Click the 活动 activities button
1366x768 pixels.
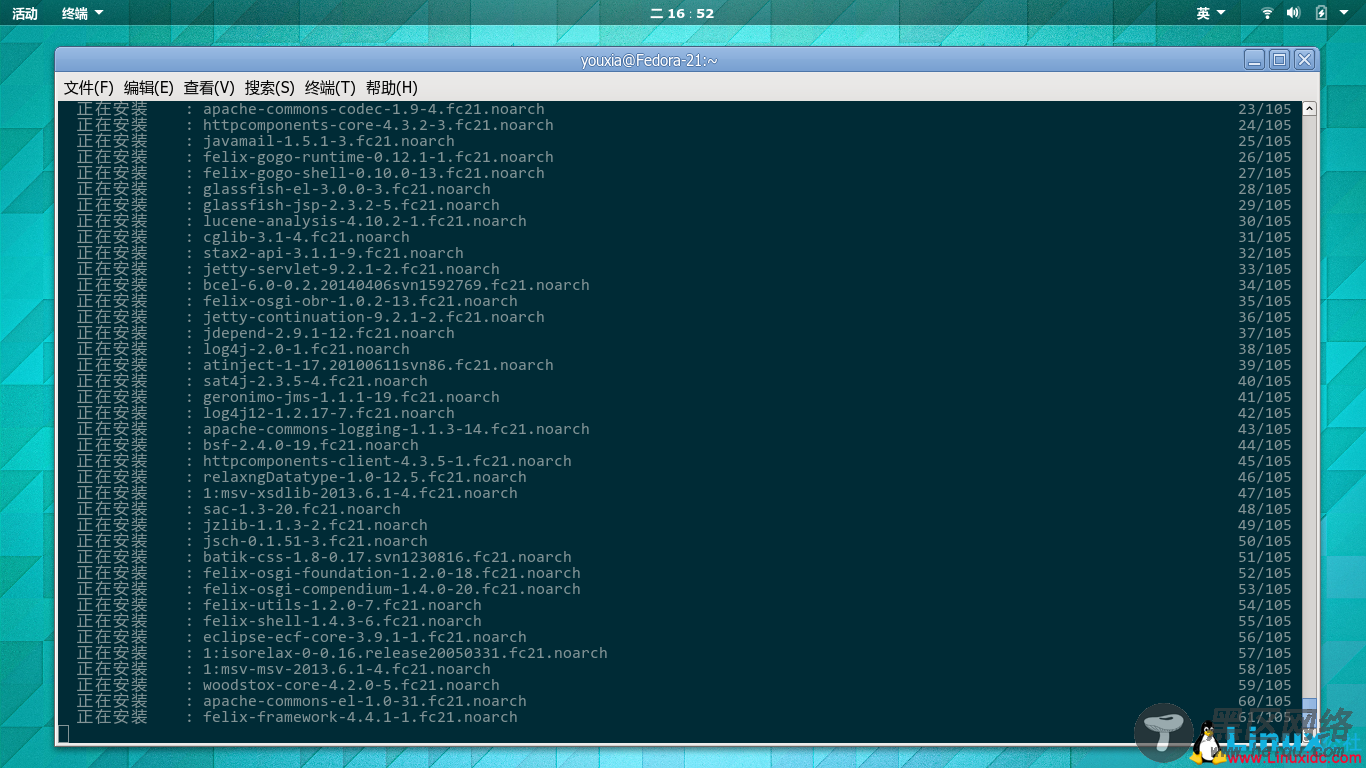pyautogui.click(x=25, y=13)
